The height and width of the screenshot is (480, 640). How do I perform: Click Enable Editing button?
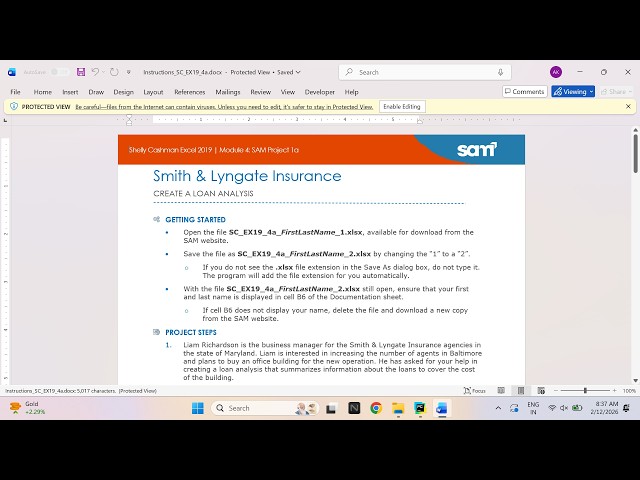pos(402,107)
